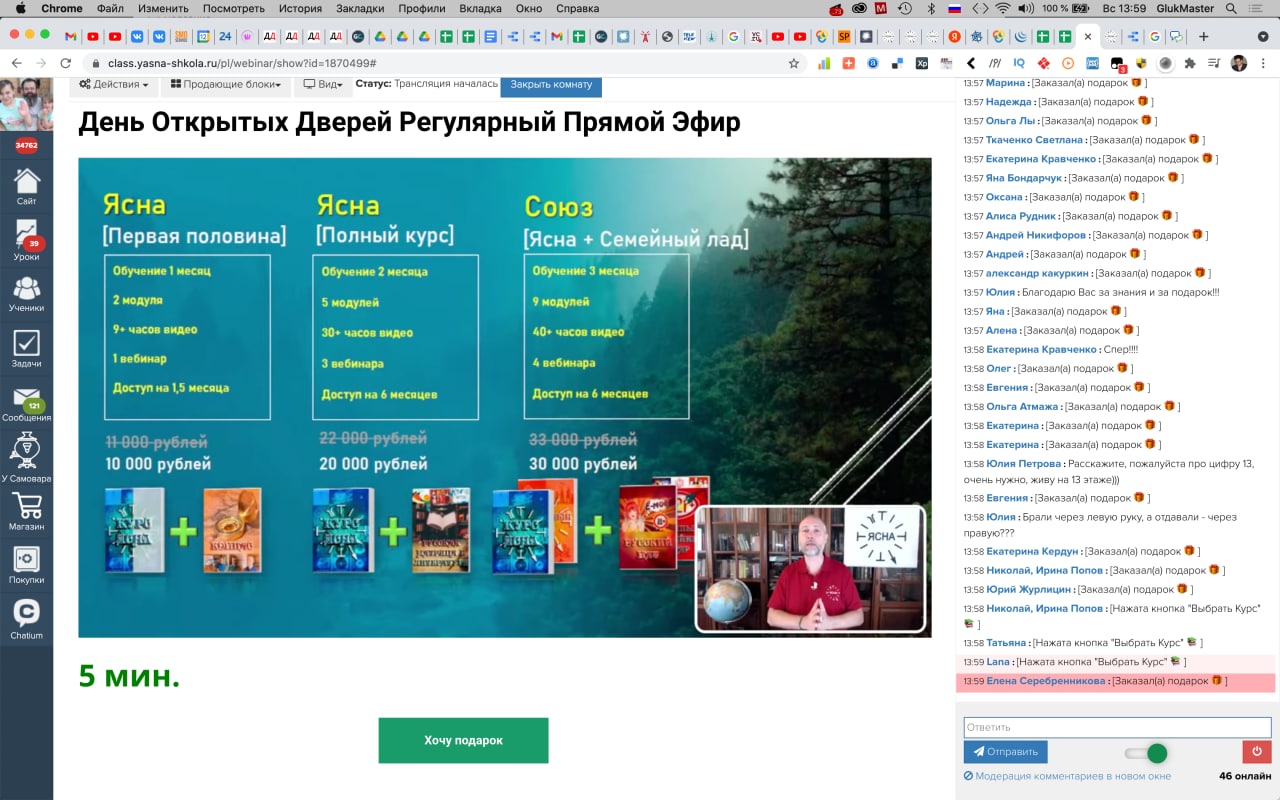This screenshot has height=800, width=1280.
Task: Click chat author name Юлия Петрова
Action: pyautogui.click(x=1024, y=464)
